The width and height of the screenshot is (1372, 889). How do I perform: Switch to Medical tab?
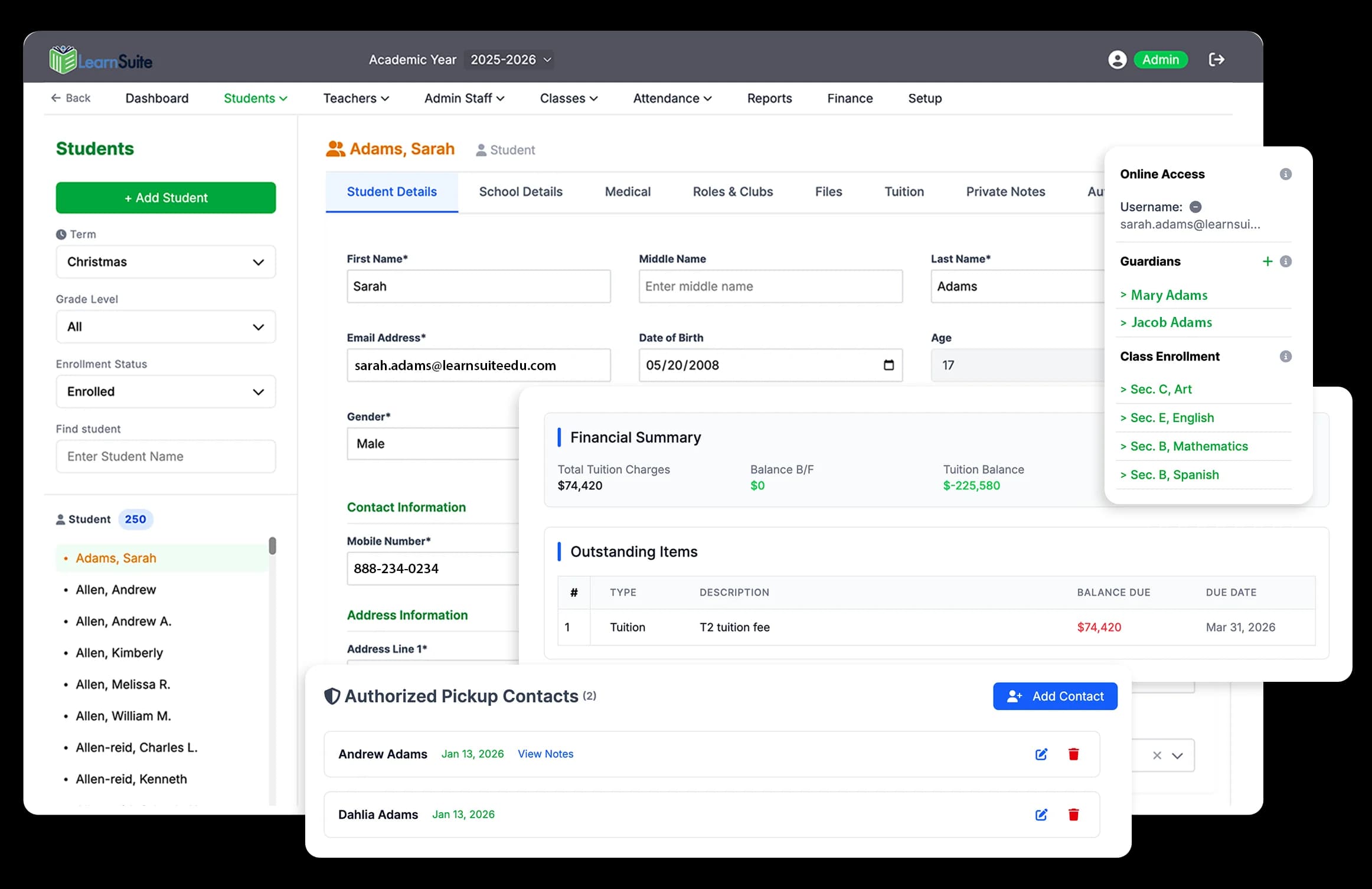click(x=628, y=192)
